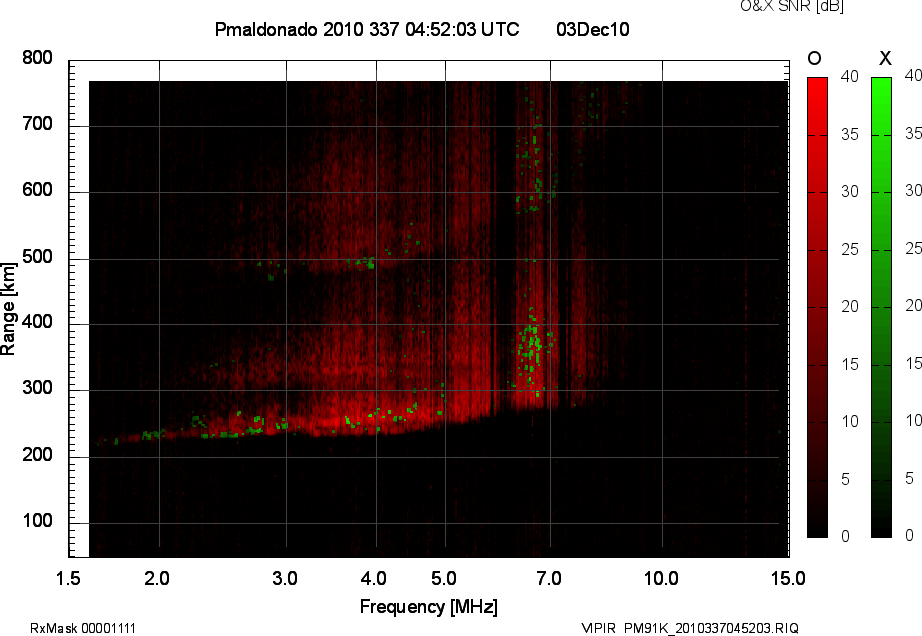Click the 2.0 MHz frequency tick label
This screenshot has width=922, height=636.
point(156,578)
